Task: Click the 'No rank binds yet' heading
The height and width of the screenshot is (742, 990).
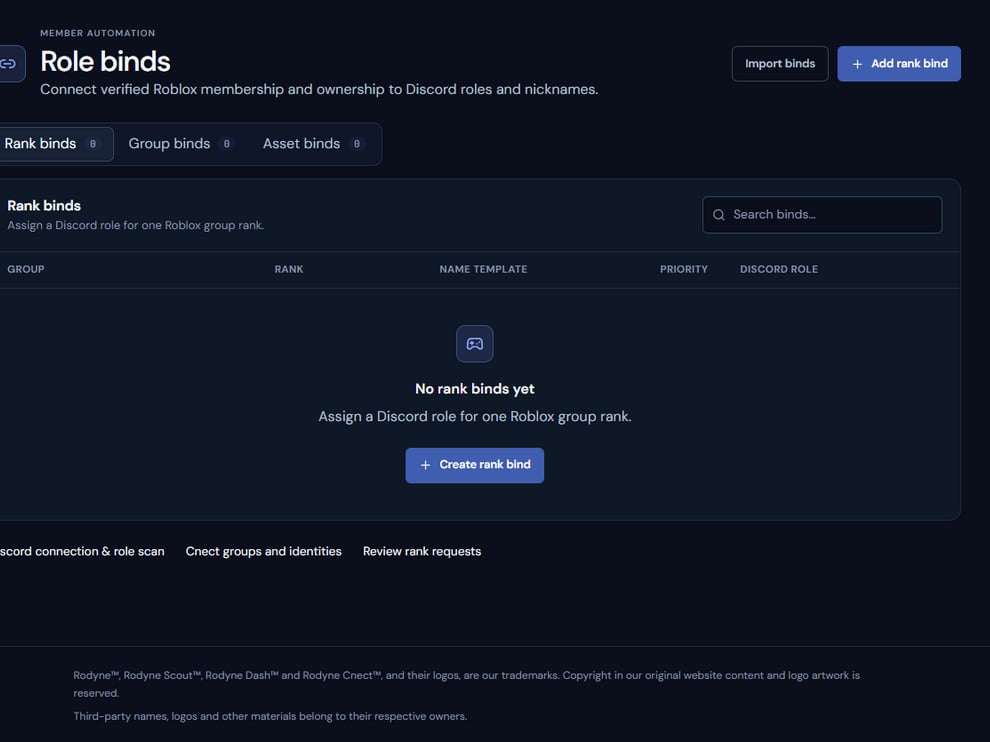Action: [475, 389]
